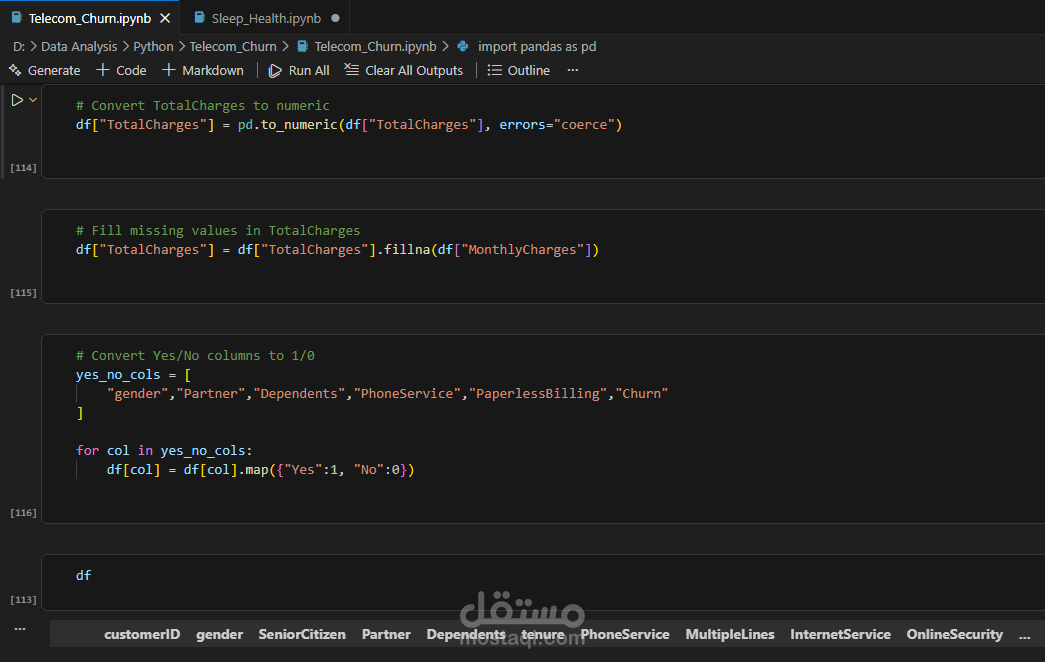Click the df[col].map code line
Viewport: 1045px width, 662px height.
tap(260, 469)
